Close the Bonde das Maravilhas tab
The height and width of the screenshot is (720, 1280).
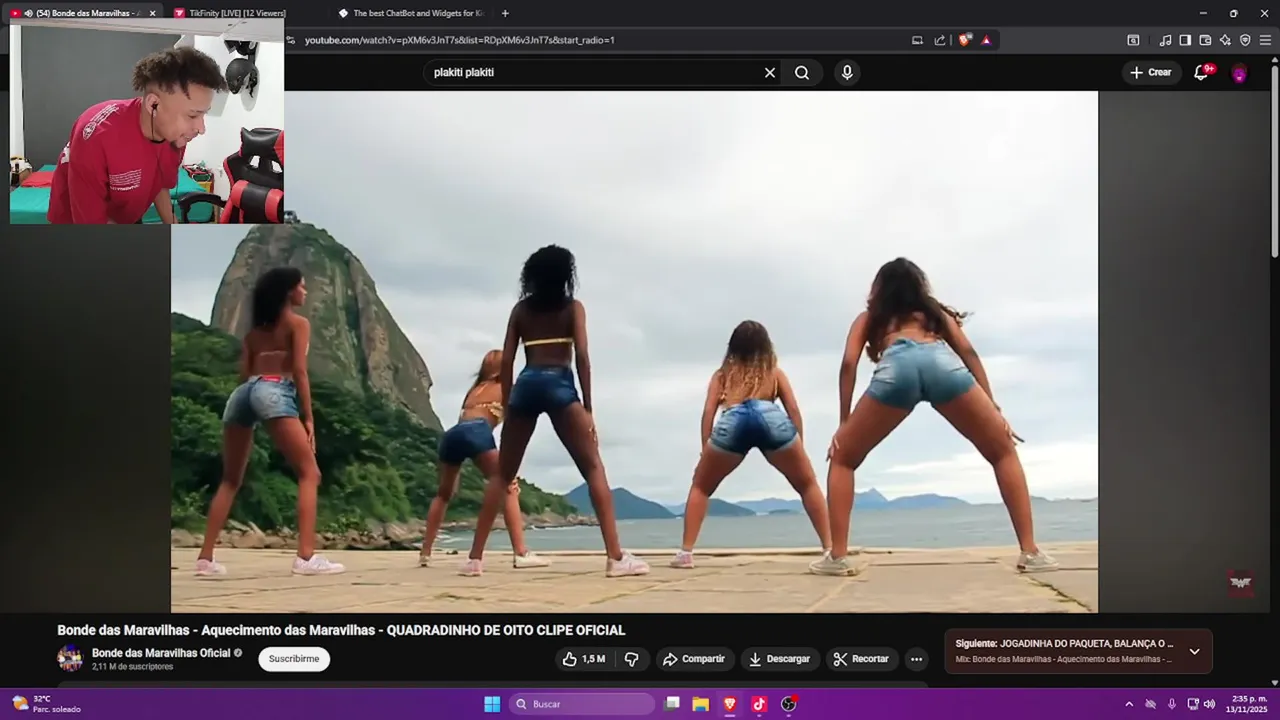pos(152,13)
